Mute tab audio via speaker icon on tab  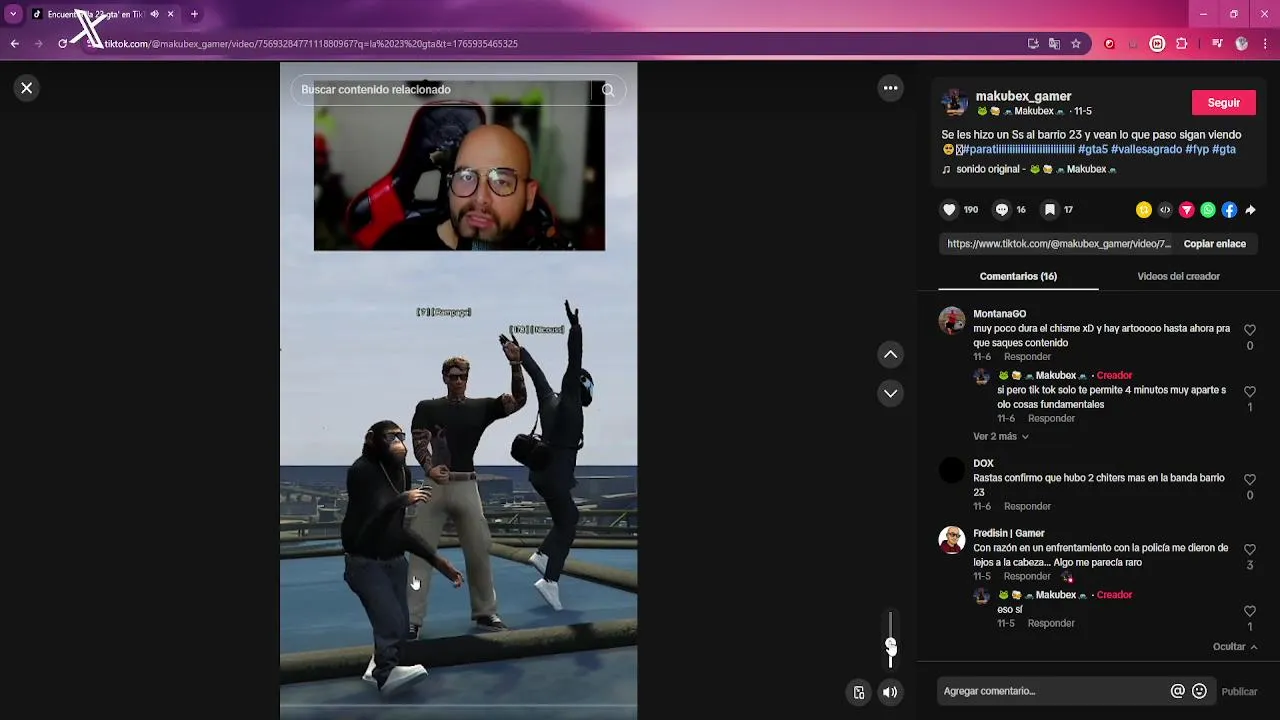point(154,14)
